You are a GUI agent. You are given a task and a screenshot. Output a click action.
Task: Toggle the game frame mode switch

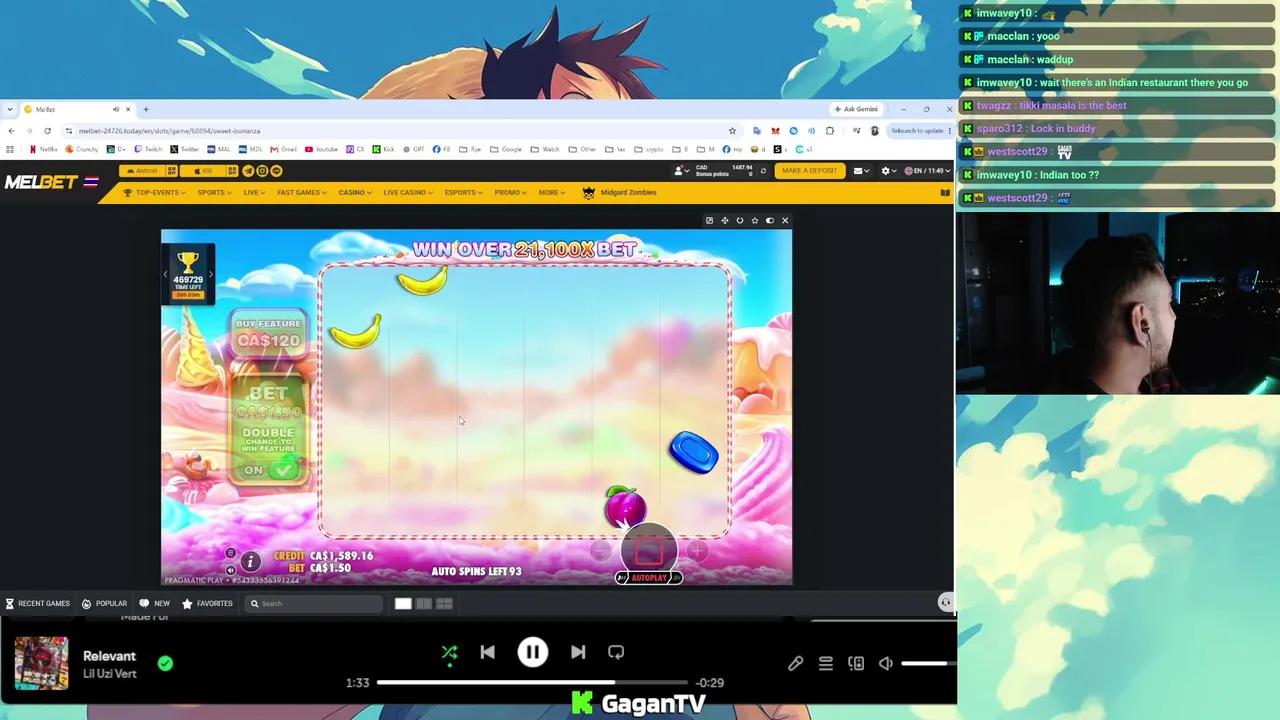[x=770, y=220]
